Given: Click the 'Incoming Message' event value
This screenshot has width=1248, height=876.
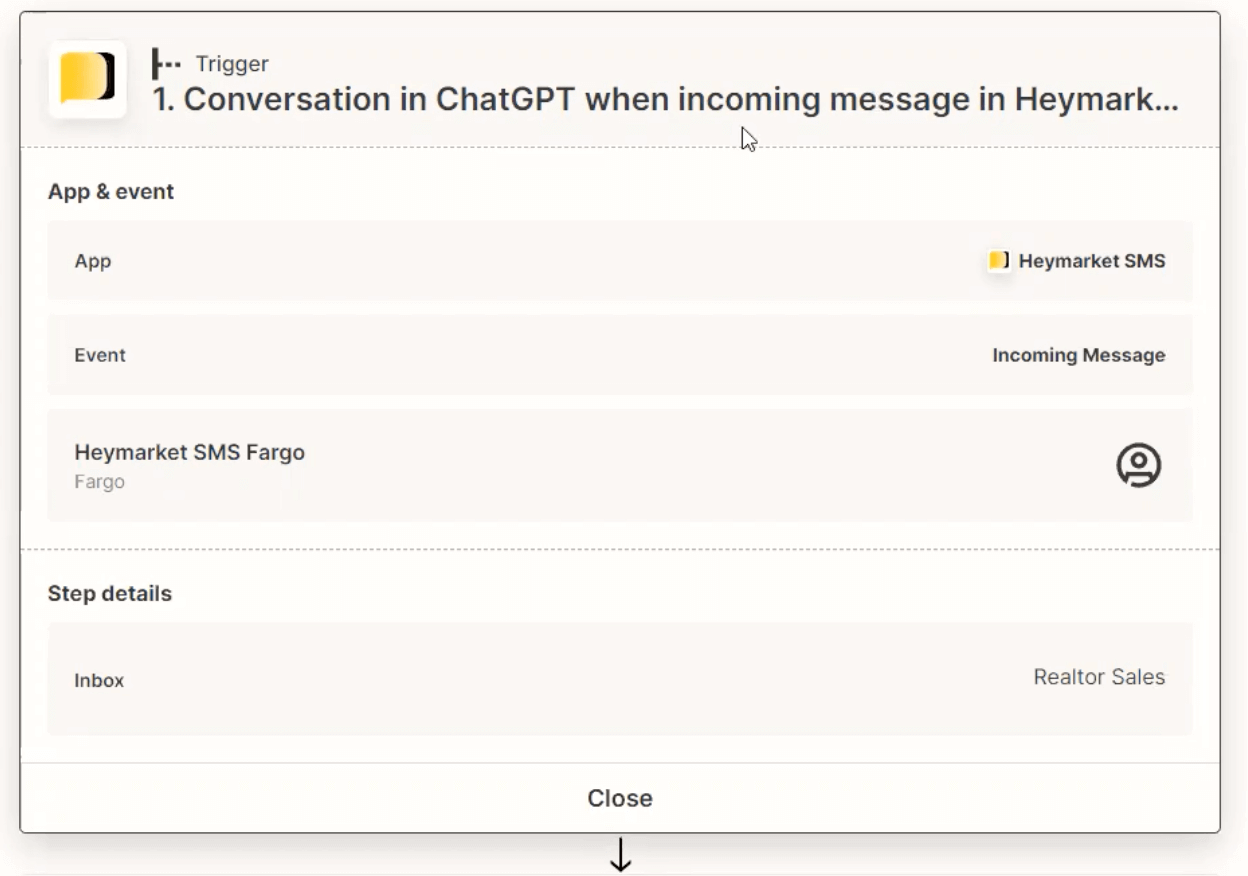Looking at the screenshot, I should pos(1079,355).
